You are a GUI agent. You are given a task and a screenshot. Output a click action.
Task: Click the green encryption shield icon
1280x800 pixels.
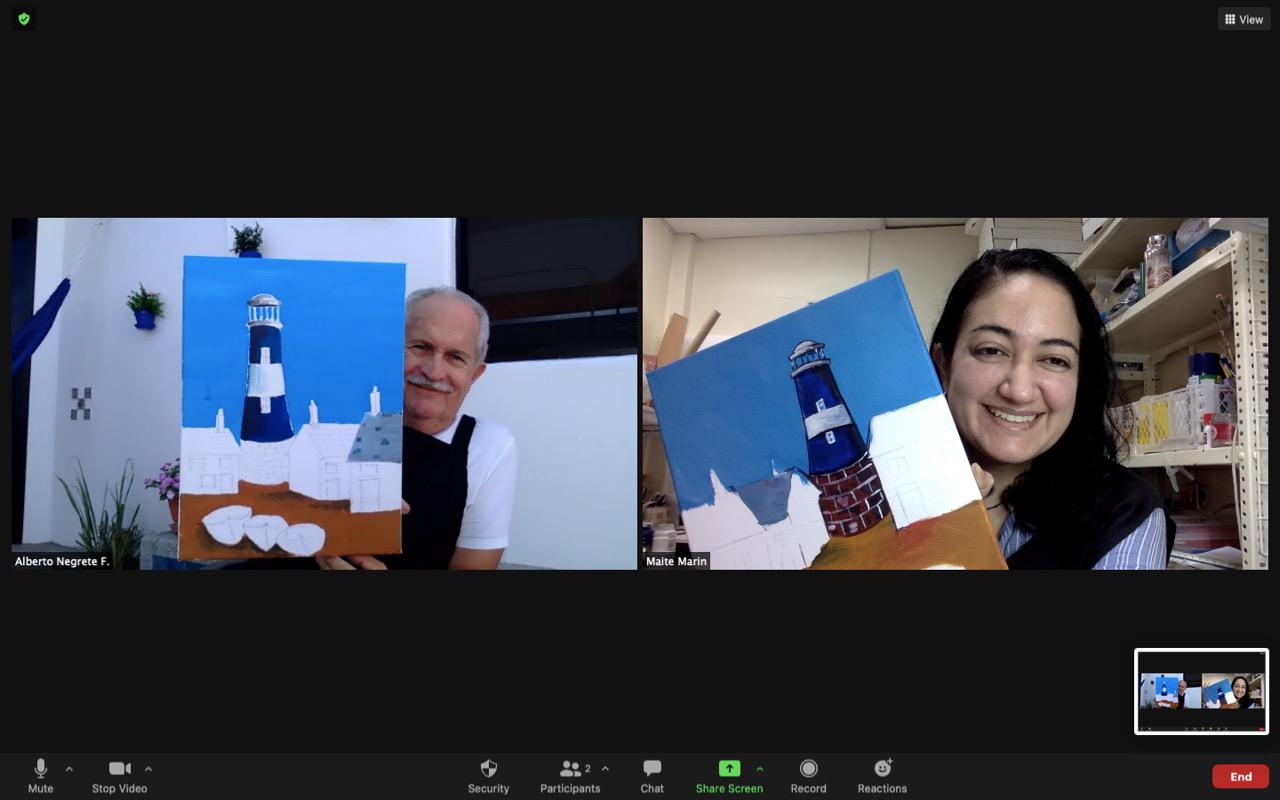pos(24,19)
